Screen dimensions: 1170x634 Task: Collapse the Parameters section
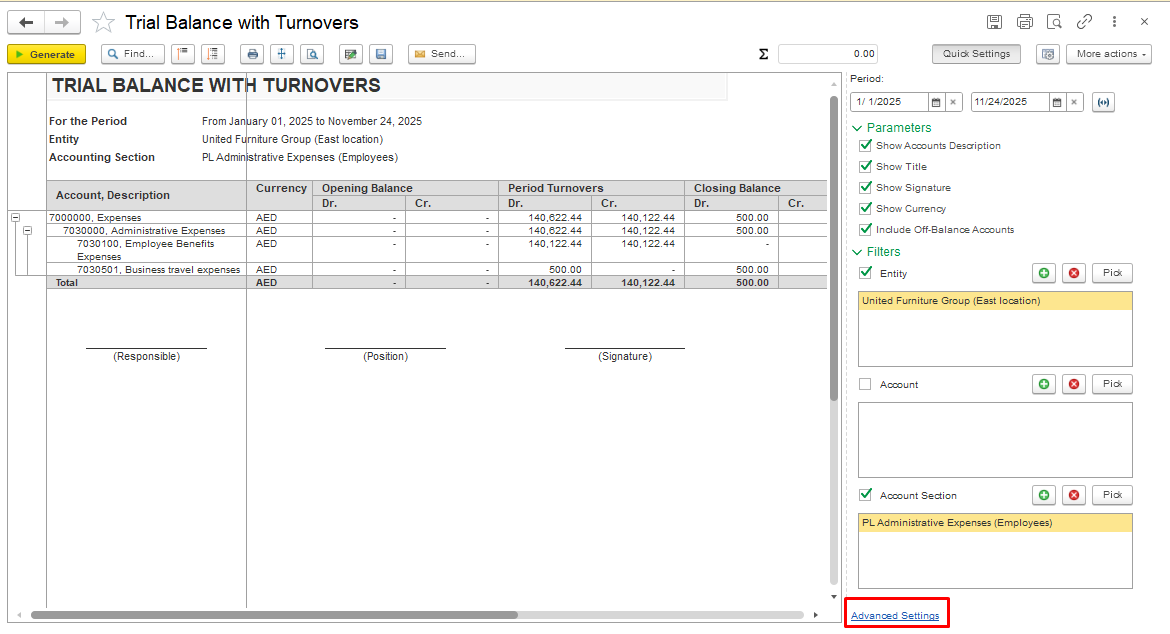857,128
